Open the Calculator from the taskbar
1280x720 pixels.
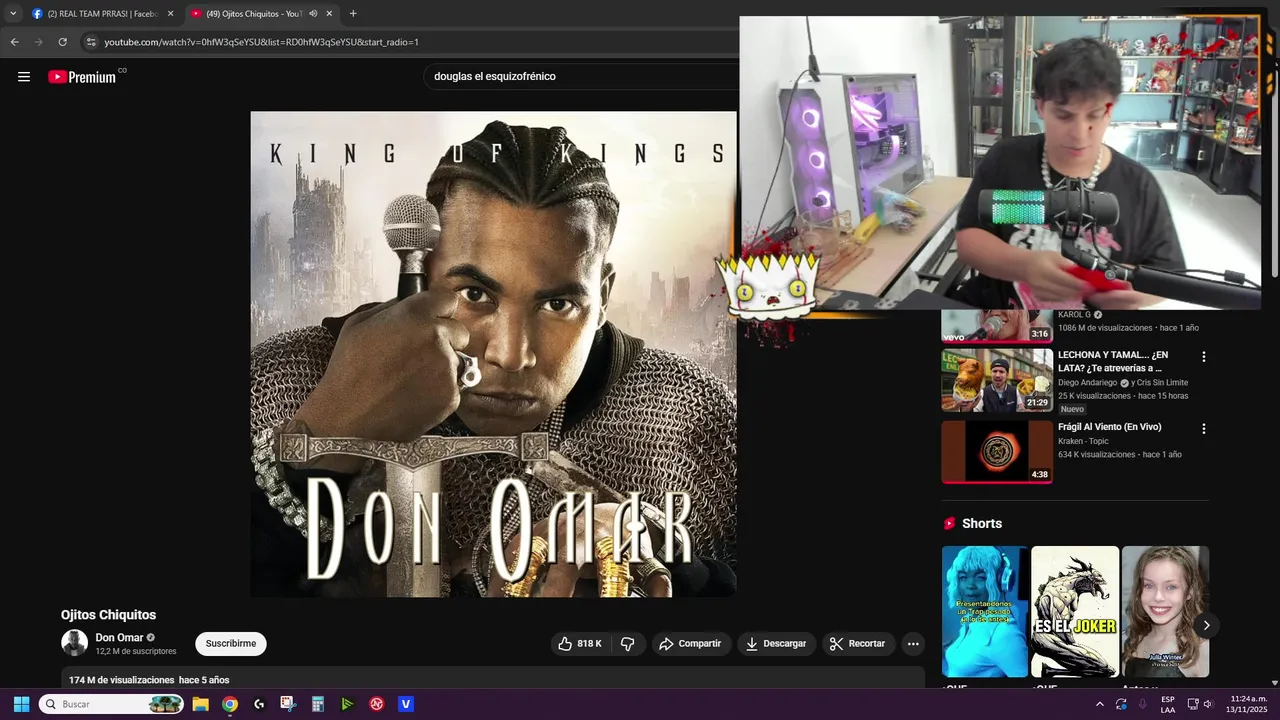pyautogui.click(x=318, y=704)
